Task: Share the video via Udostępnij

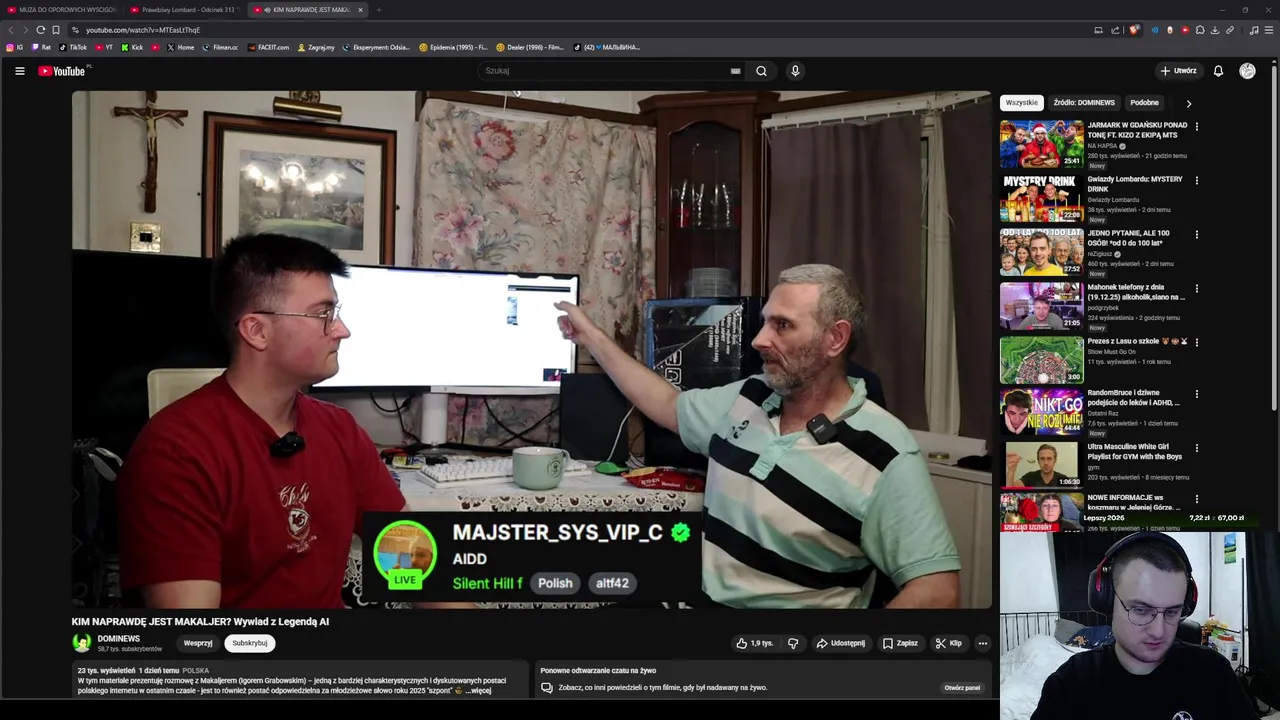Action: [841, 643]
